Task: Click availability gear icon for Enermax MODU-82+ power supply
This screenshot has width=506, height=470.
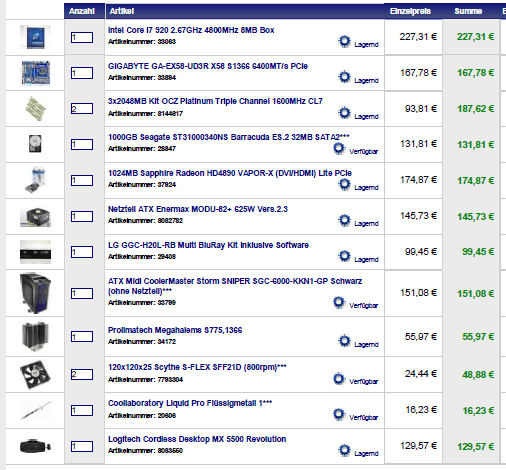Action: pos(344,220)
